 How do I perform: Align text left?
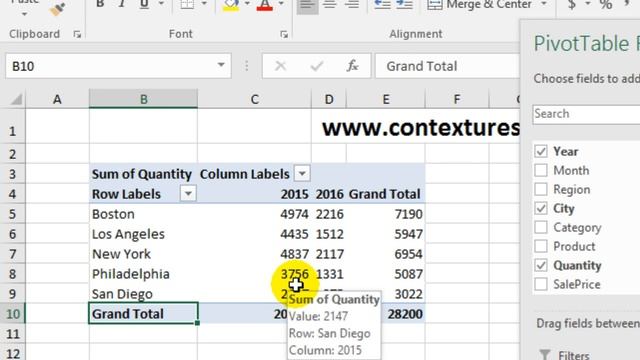(x=307, y=5)
